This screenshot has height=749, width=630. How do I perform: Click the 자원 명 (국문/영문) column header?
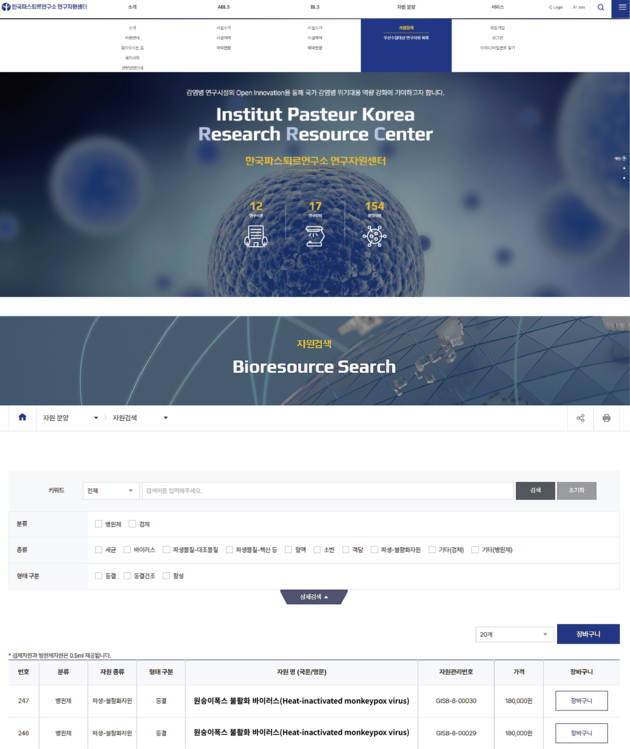(x=301, y=672)
